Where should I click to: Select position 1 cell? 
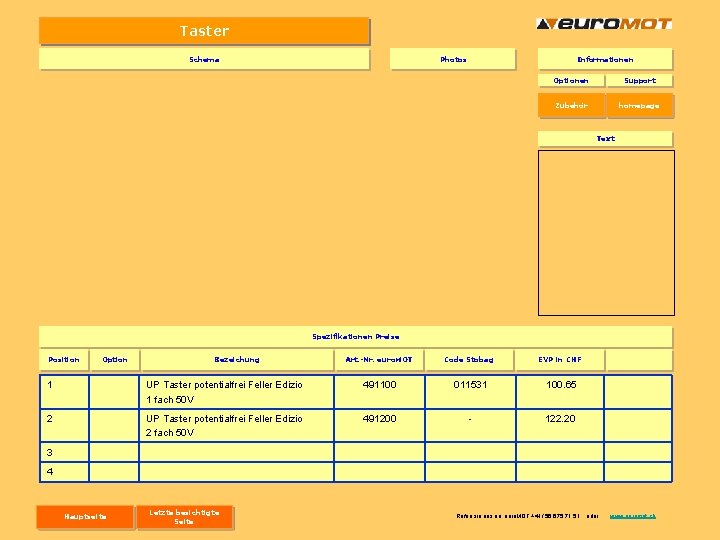(x=64, y=392)
